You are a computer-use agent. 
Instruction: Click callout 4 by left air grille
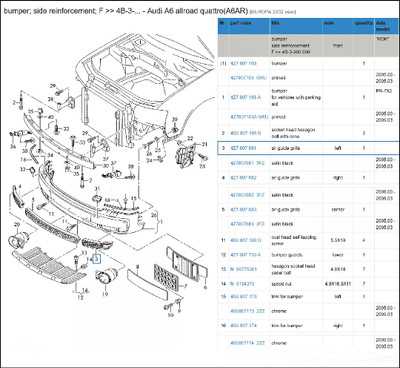point(20,186)
